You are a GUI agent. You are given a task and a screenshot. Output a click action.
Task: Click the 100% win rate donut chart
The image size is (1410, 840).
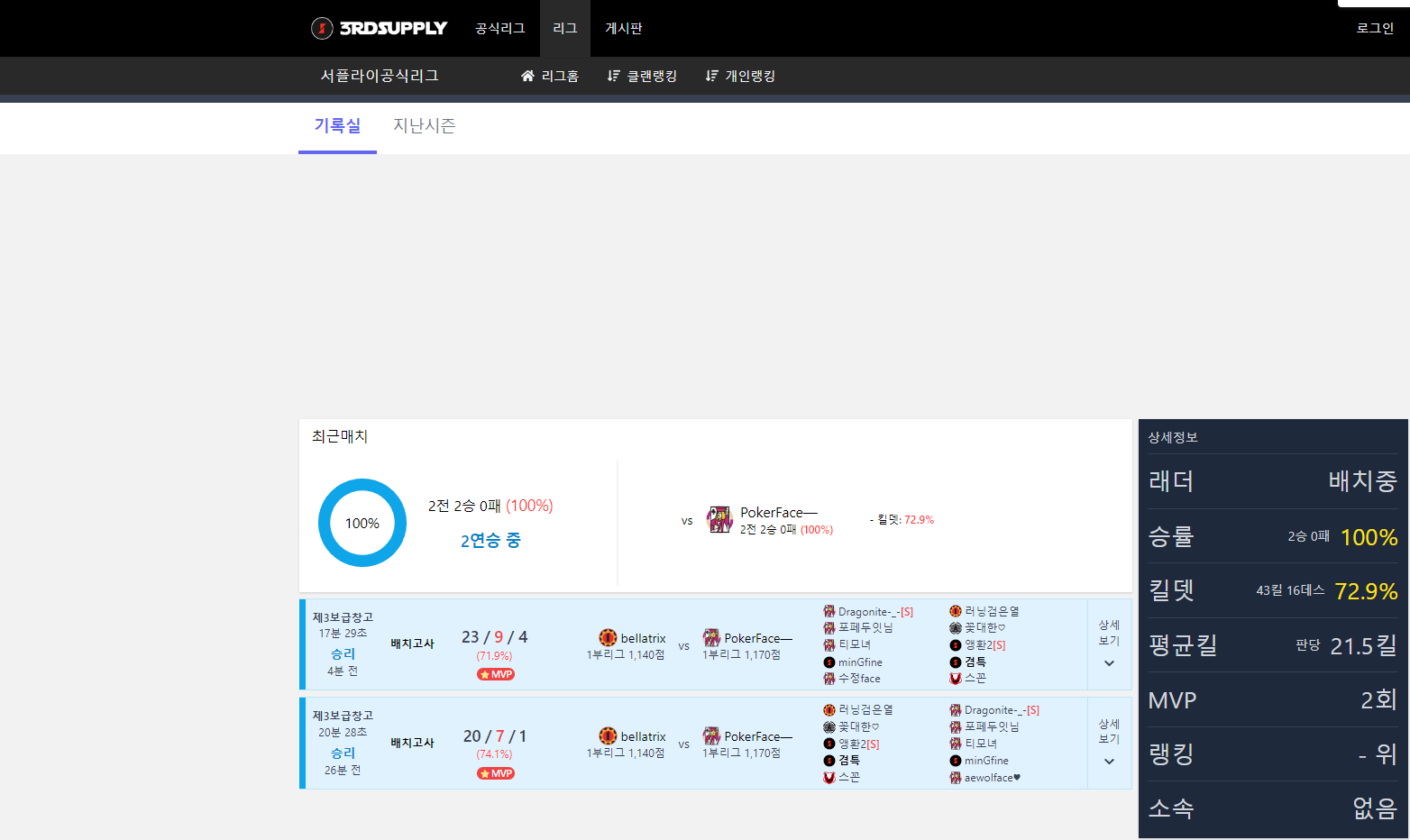click(x=362, y=523)
